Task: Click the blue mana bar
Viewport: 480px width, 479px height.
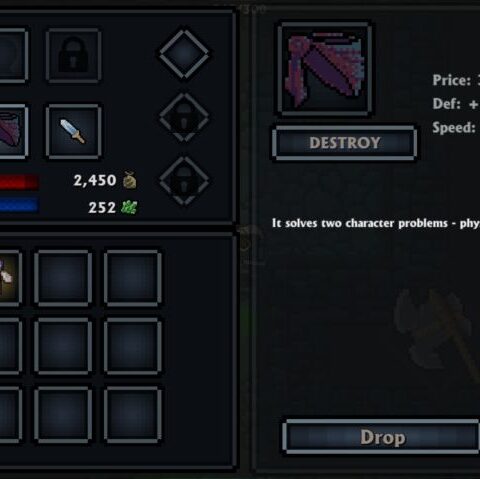Action: (19, 205)
